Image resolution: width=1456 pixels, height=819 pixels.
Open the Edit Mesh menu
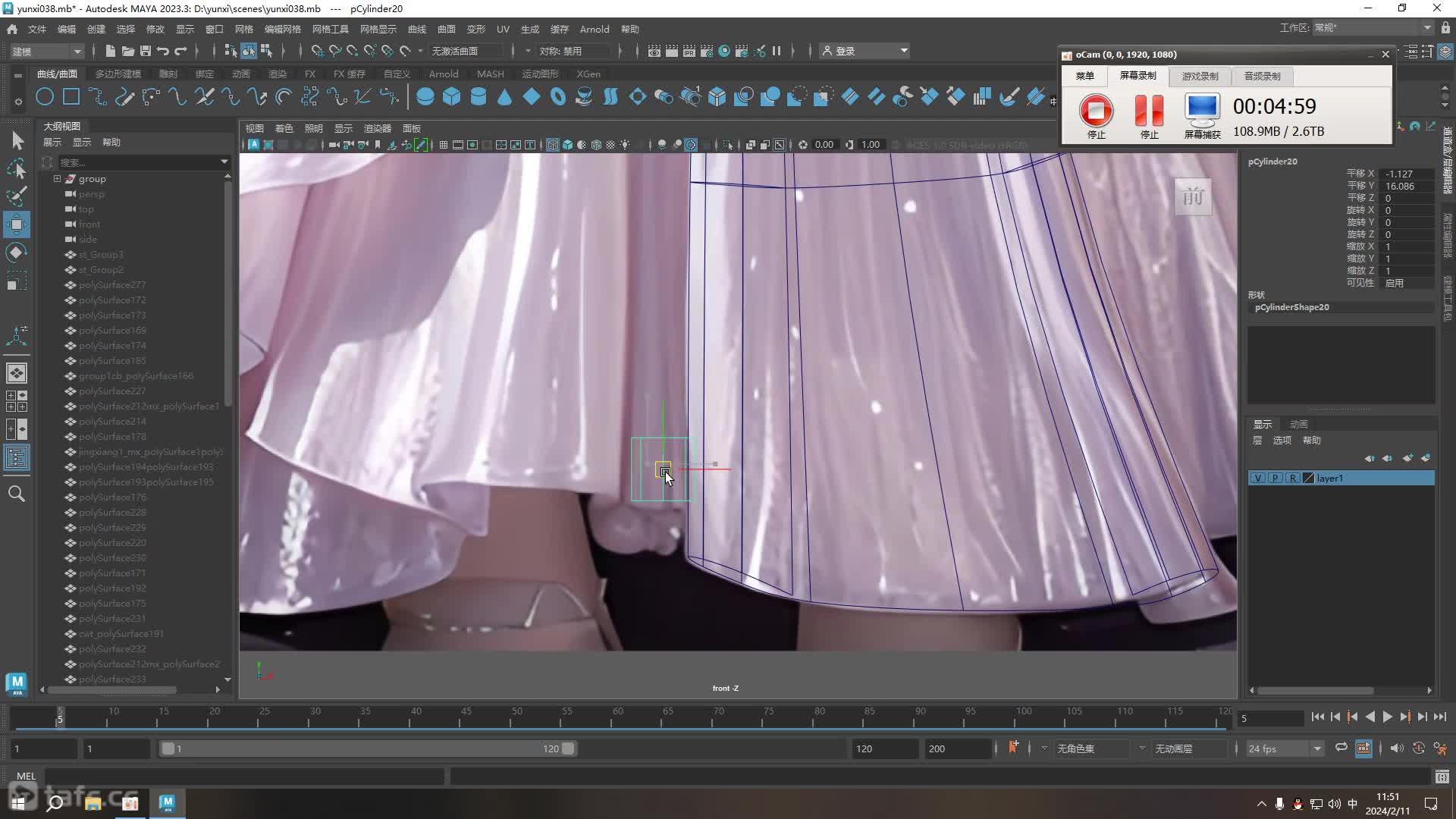coord(282,29)
